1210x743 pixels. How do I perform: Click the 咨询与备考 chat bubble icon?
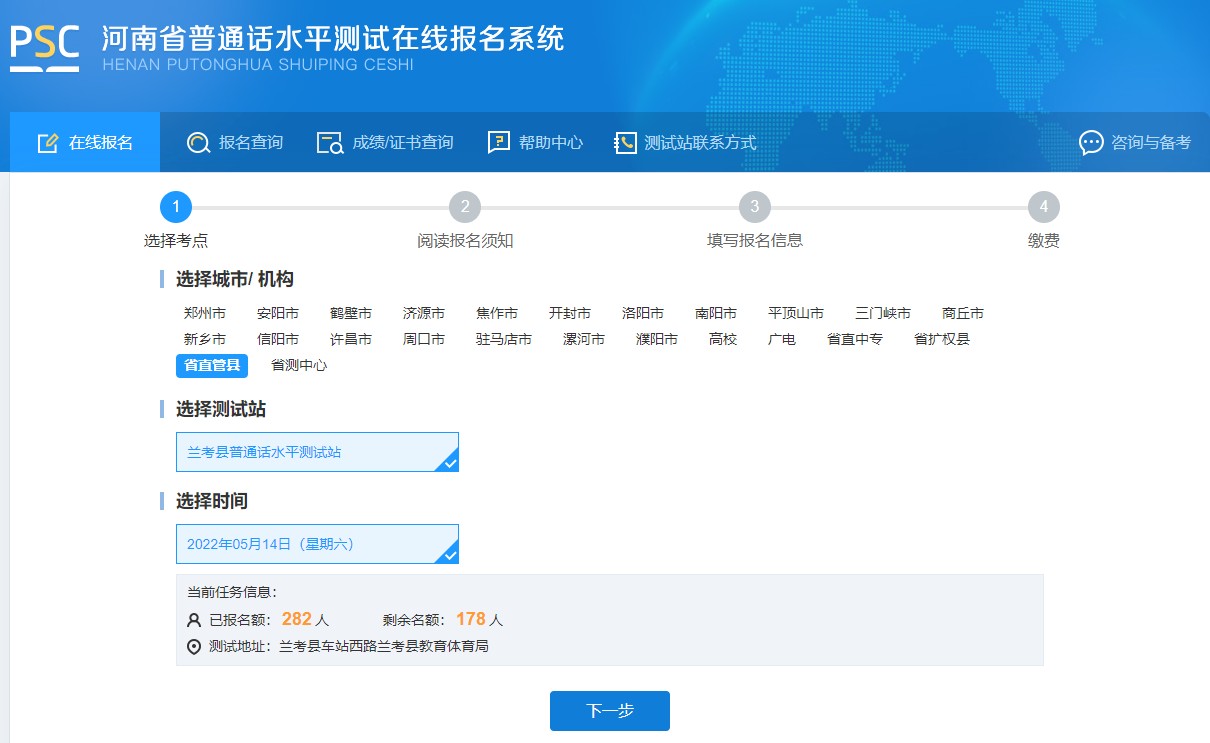point(1091,143)
